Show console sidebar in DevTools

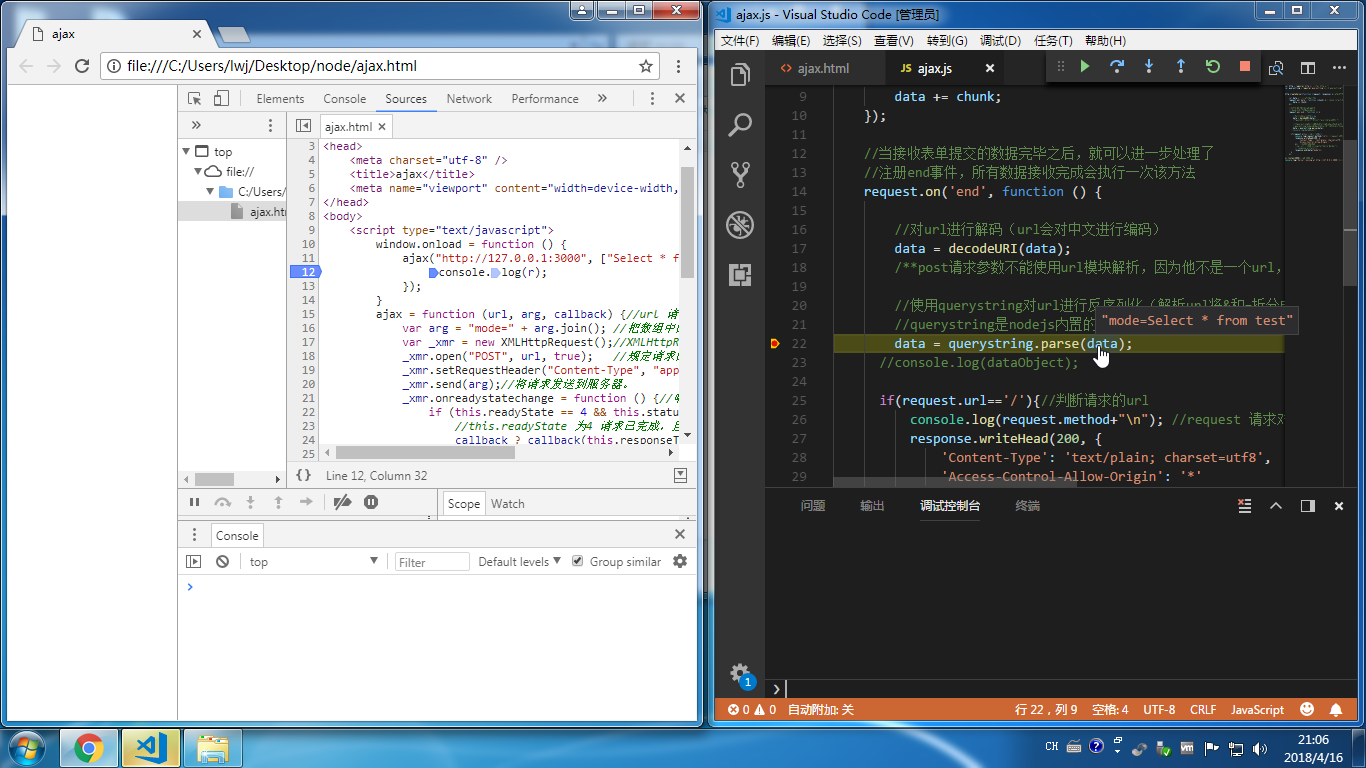[x=194, y=561]
